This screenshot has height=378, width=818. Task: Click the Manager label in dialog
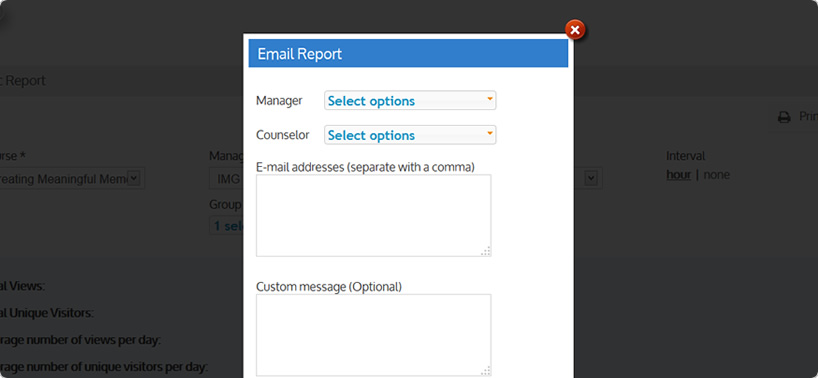(x=279, y=101)
